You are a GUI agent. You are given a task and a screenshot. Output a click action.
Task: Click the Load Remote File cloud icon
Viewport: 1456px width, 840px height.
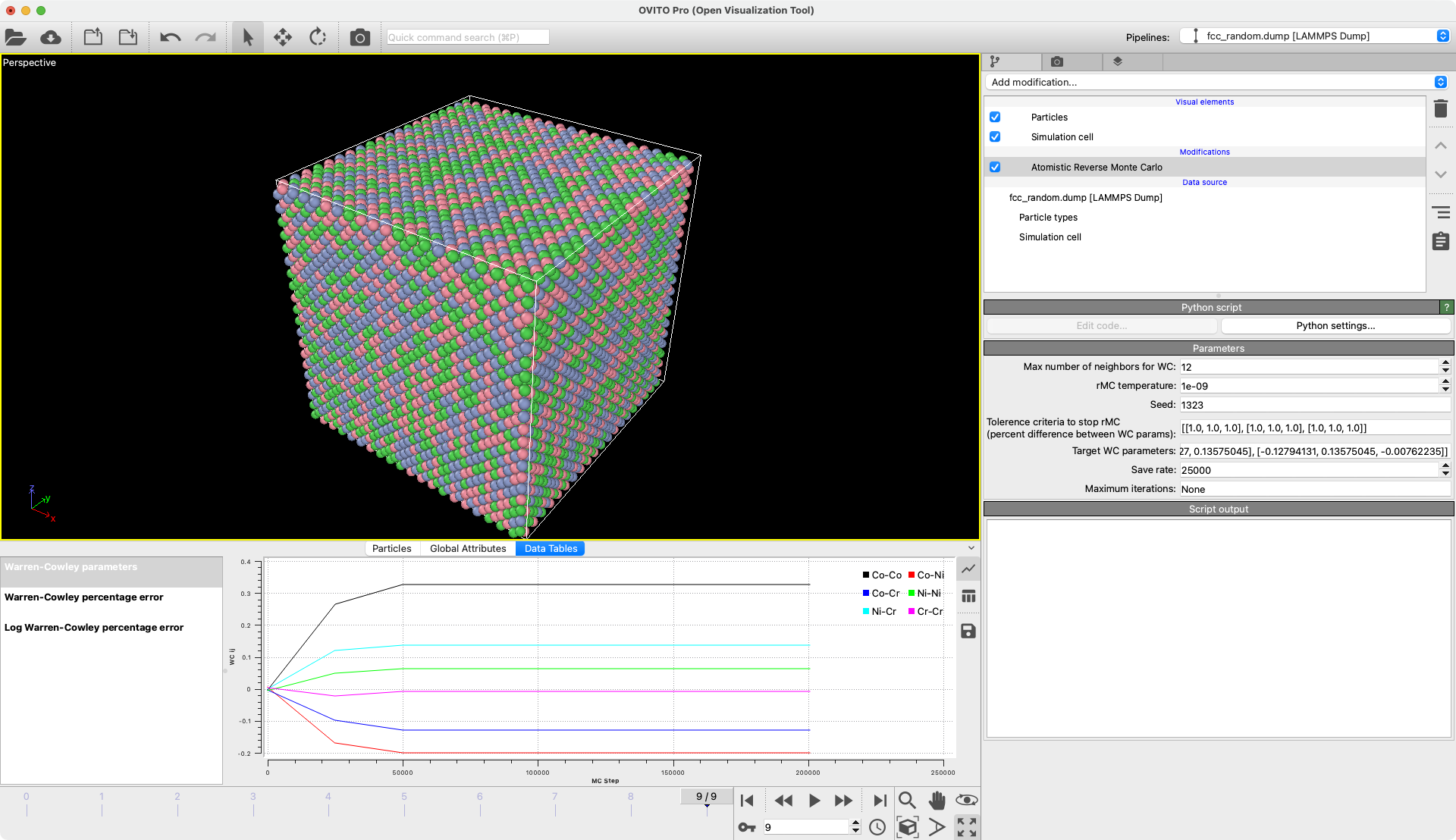[x=51, y=37]
